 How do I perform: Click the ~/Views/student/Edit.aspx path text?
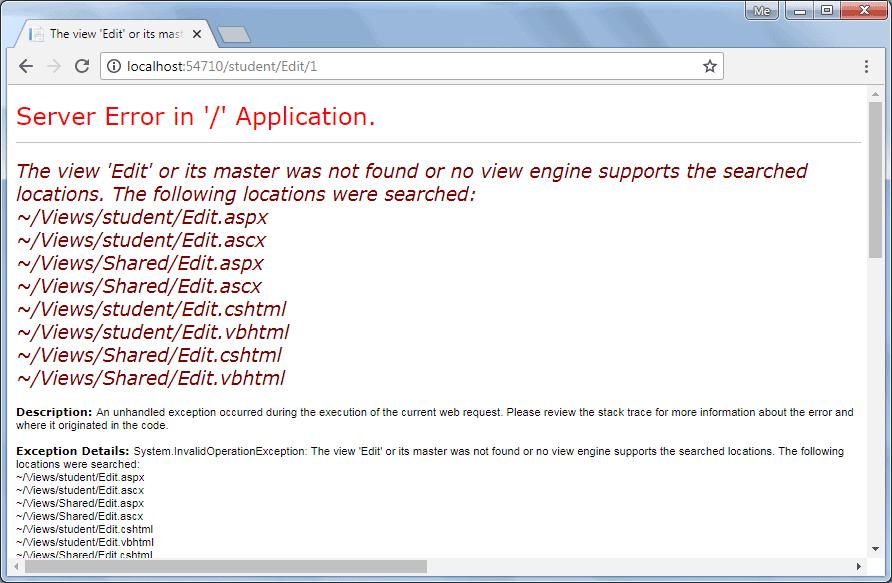[x=141, y=216]
